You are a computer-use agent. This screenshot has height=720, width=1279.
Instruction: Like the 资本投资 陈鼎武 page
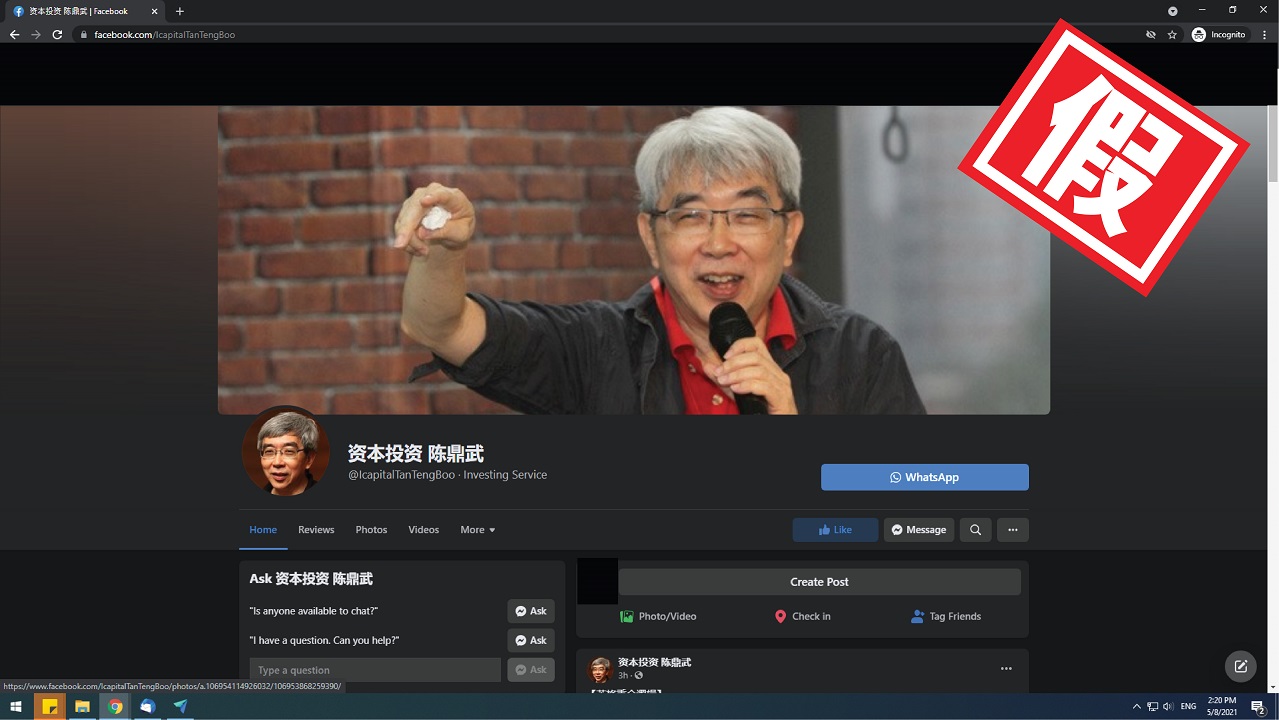835,530
